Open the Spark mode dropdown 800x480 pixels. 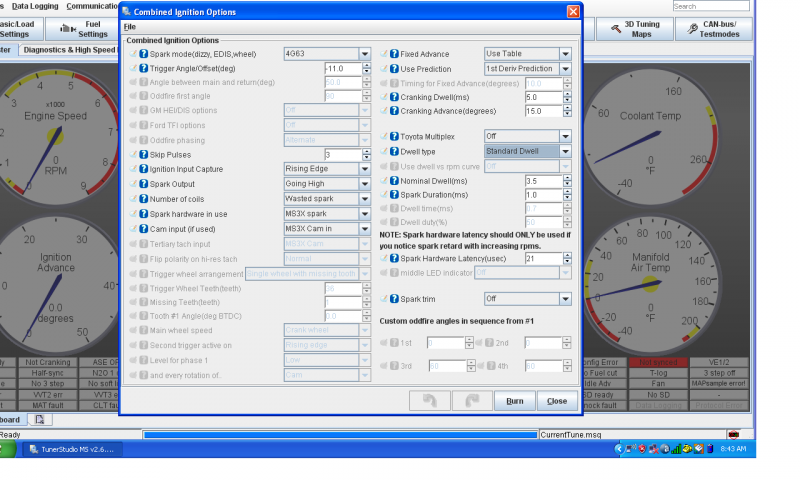pyautogui.click(x=365, y=54)
